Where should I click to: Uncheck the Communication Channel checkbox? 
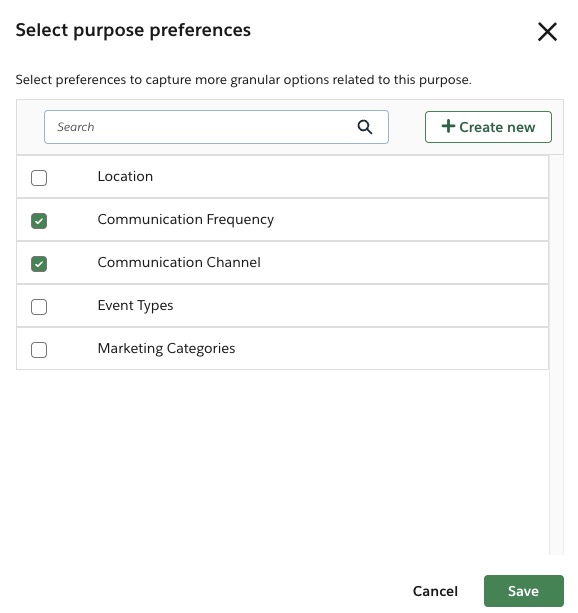click(x=39, y=264)
